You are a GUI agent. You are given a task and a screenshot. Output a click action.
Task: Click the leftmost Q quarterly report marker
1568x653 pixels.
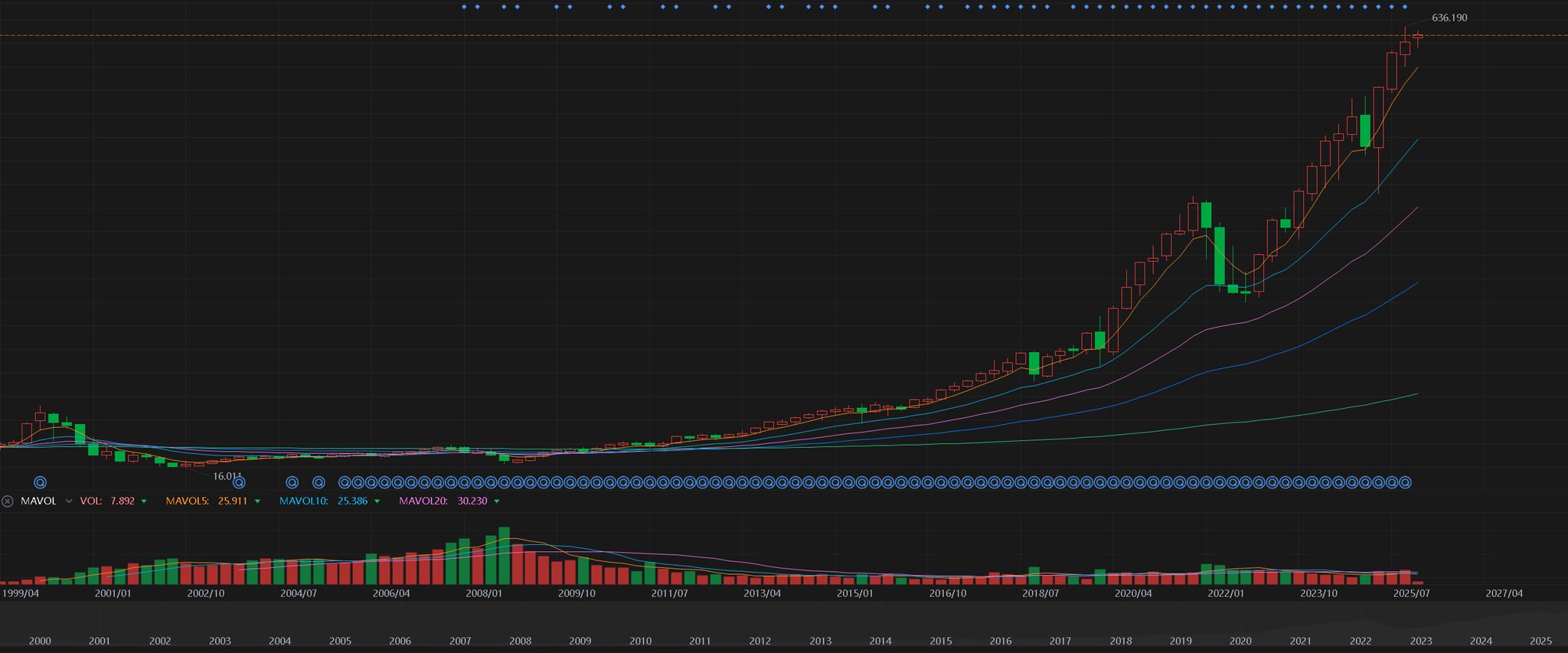pyautogui.click(x=41, y=482)
